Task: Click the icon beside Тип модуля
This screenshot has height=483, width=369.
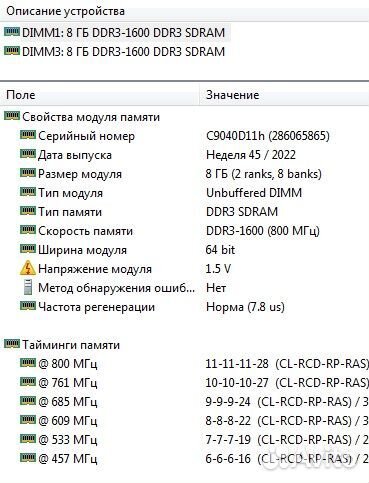Action: pyautogui.click(x=28, y=192)
